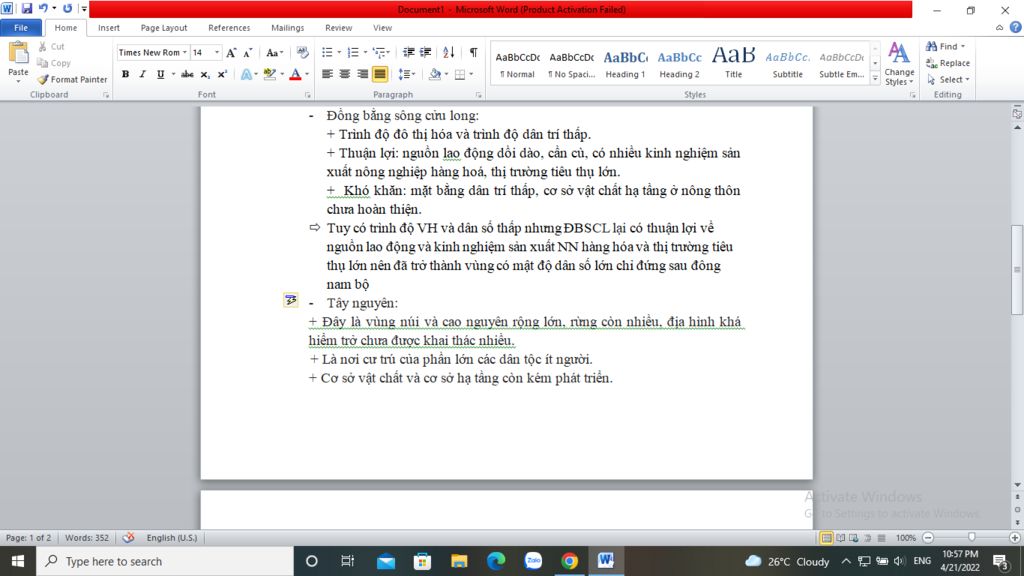1024x576 pixels.
Task: Save the document from quick access
Action: tap(27, 8)
